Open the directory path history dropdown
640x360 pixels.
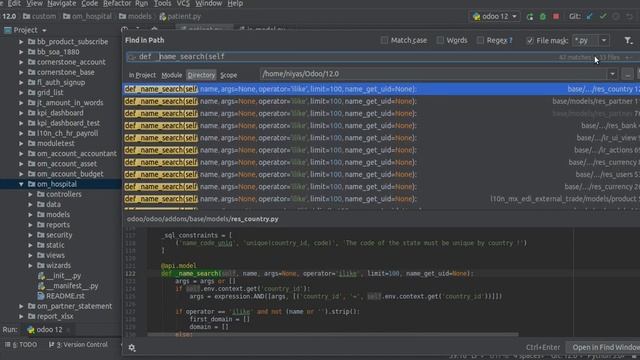(612, 74)
